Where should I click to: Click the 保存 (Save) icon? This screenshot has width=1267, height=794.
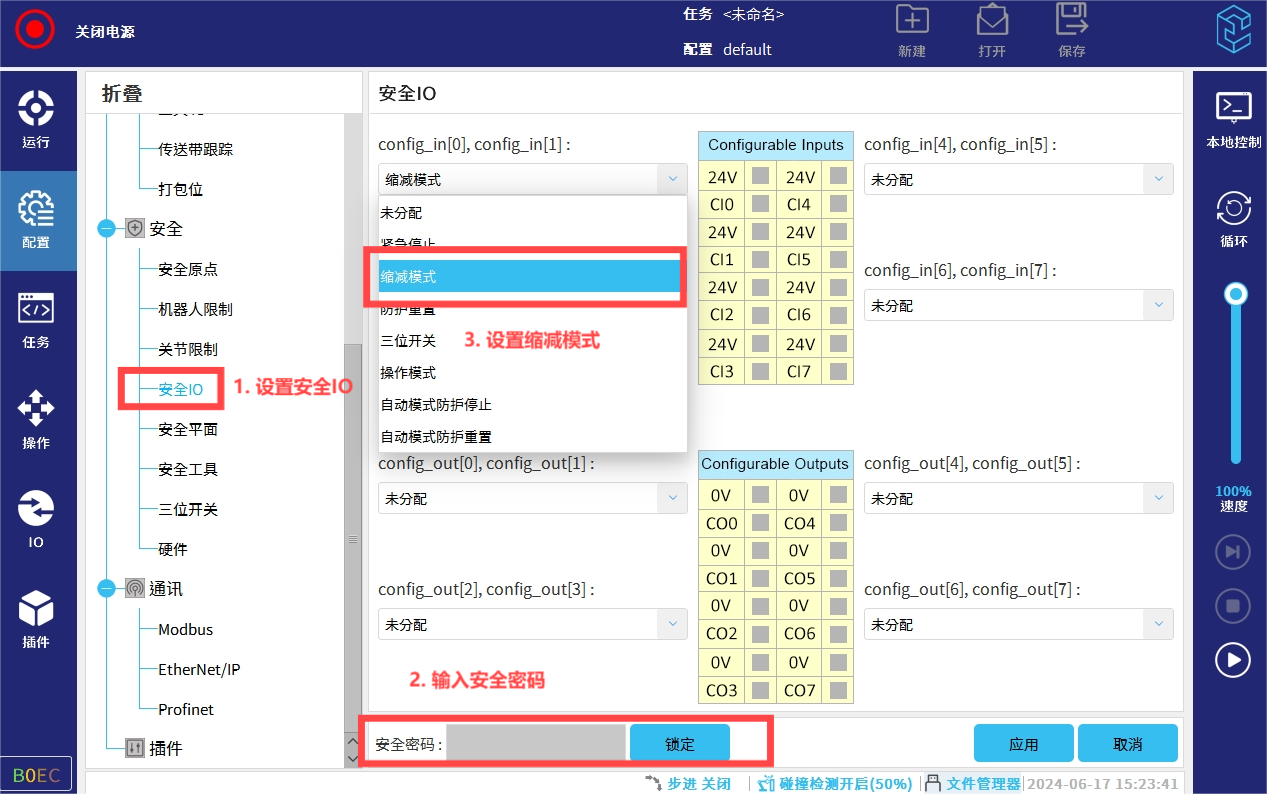(x=1071, y=30)
